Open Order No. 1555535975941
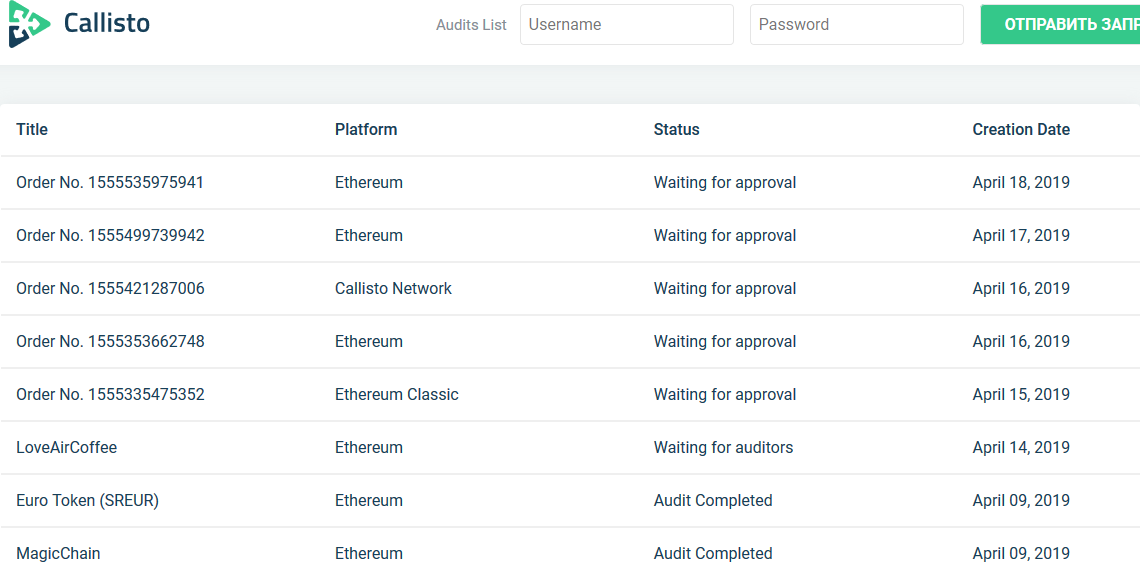The height and width of the screenshot is (579, 1140). (x=110, y=183)
